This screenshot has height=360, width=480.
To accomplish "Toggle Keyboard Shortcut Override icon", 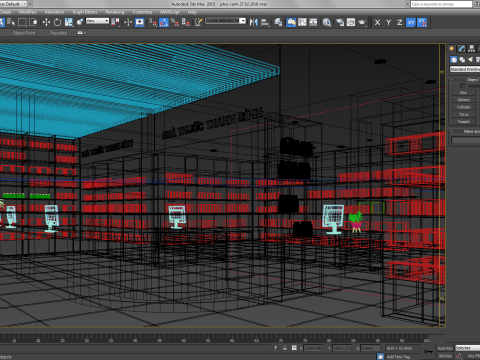I will coord(139,22).
